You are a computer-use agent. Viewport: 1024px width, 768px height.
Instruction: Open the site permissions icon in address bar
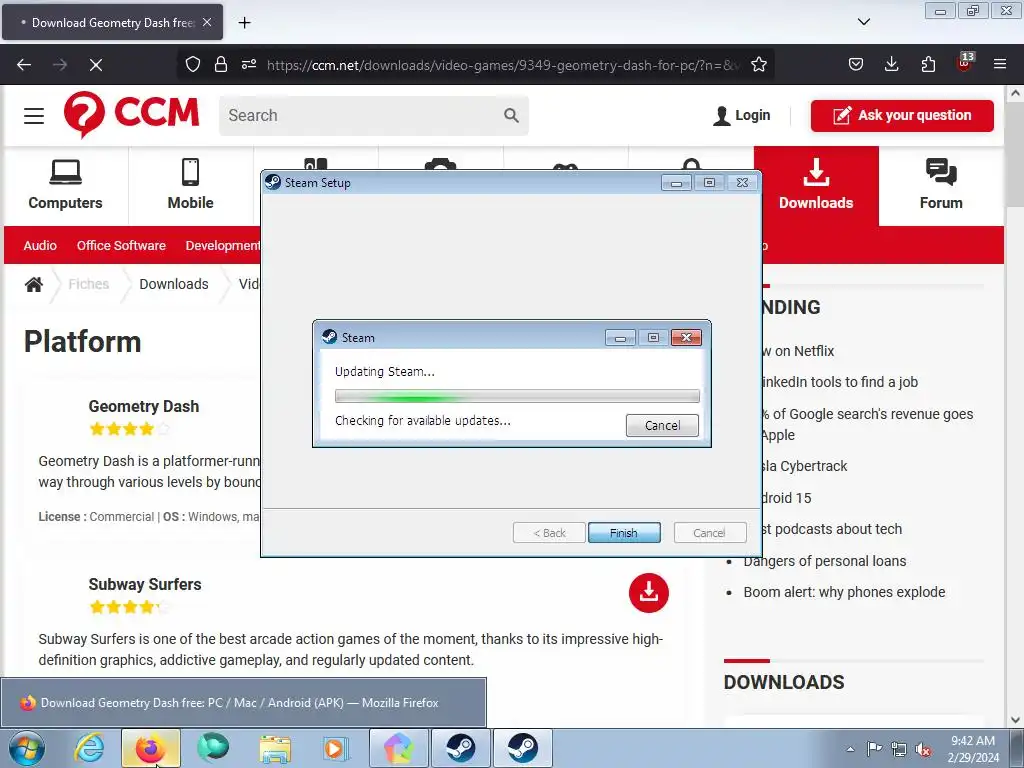[x=249, y=65]
